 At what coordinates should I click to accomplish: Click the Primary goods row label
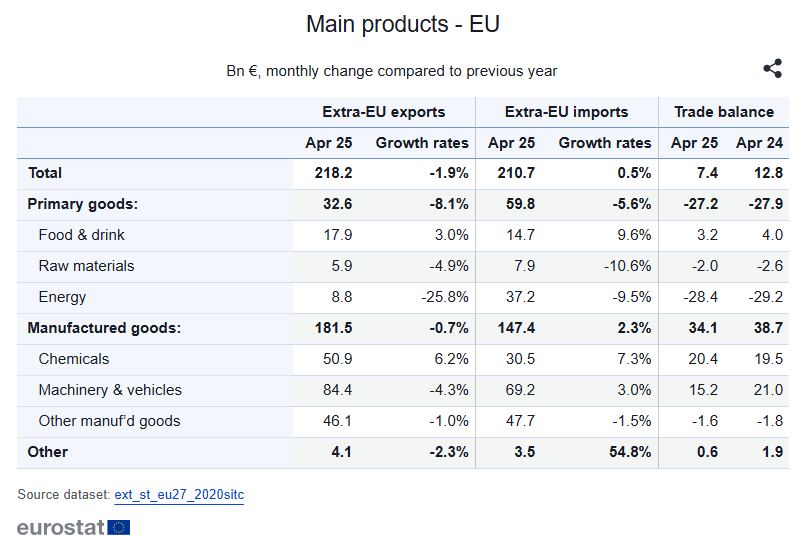click(x=83, y=204)
